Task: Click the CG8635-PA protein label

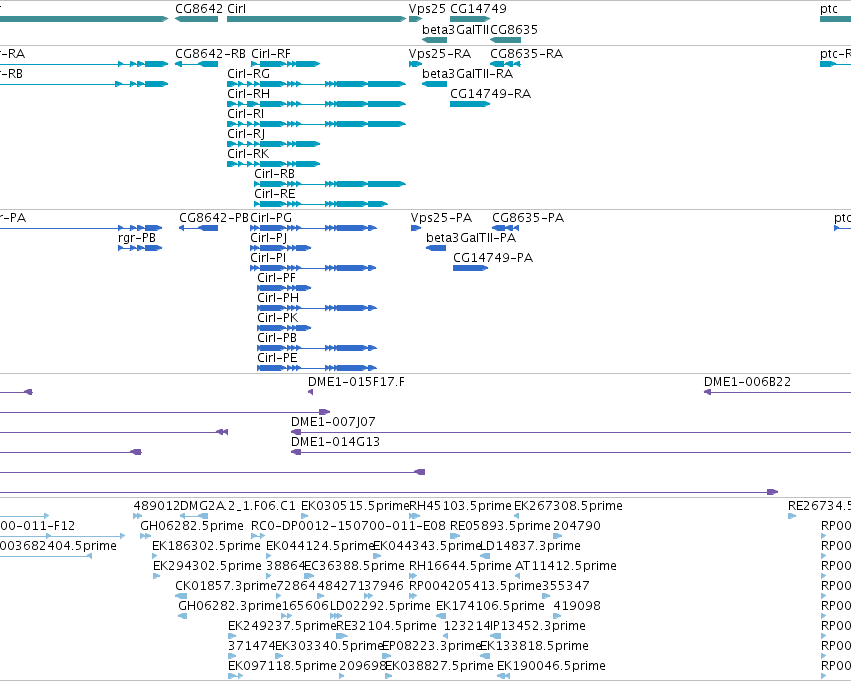Action: point(528,218)
